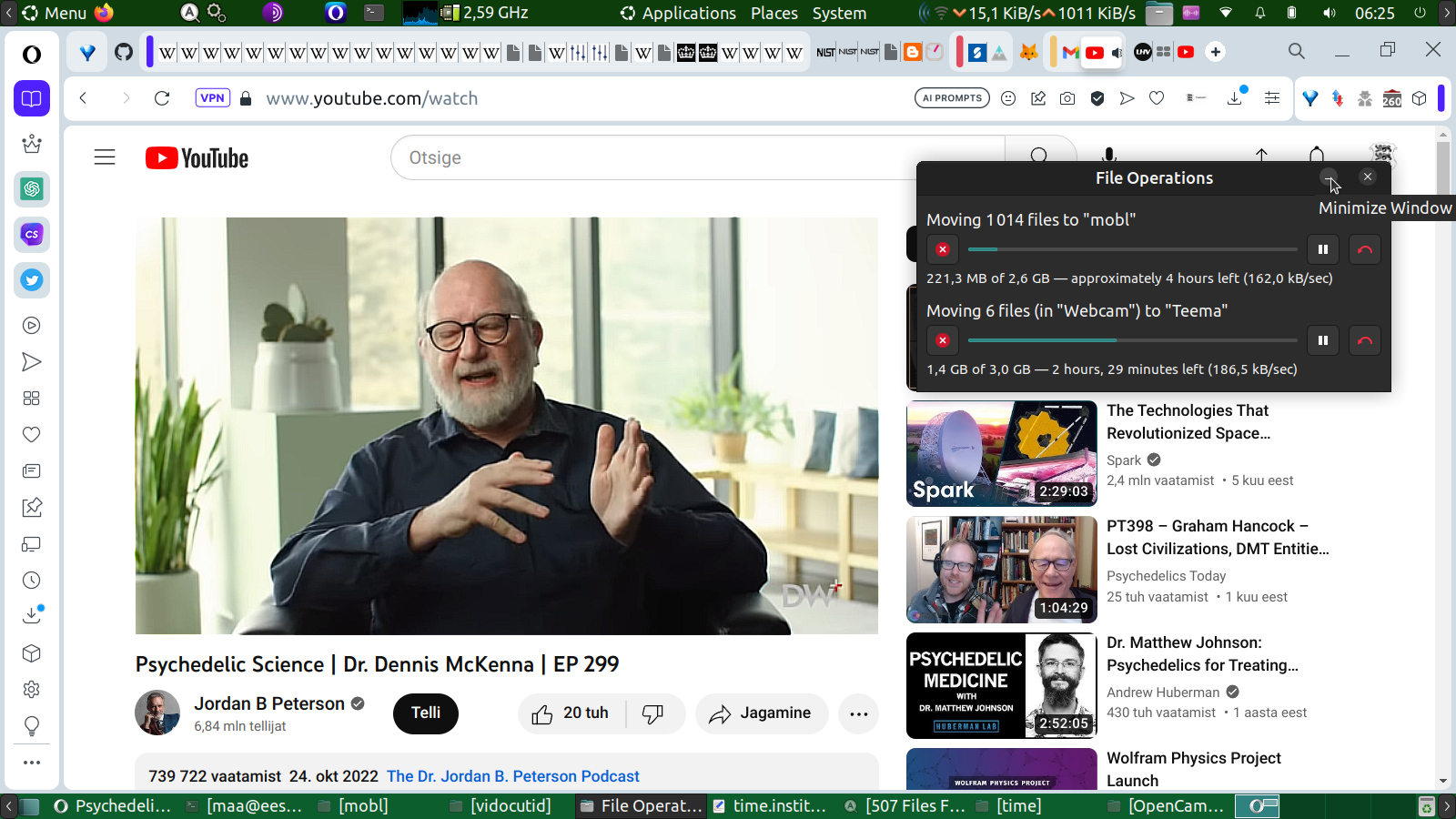This screenshot has width=1456, height=819.
Task: Open YouTube hamburger guide menu
Action: pos(105,157)
